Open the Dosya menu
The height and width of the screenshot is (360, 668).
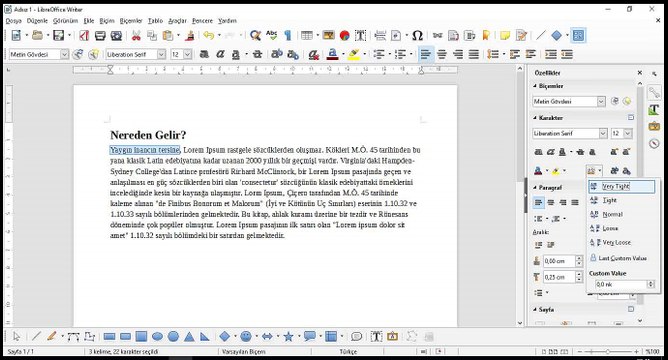click(x=14, y=20)
